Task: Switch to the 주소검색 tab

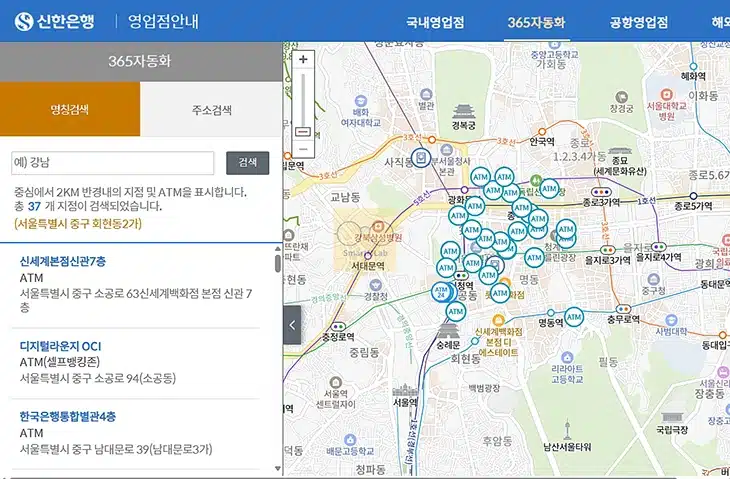Action: (x=211, y=110)
